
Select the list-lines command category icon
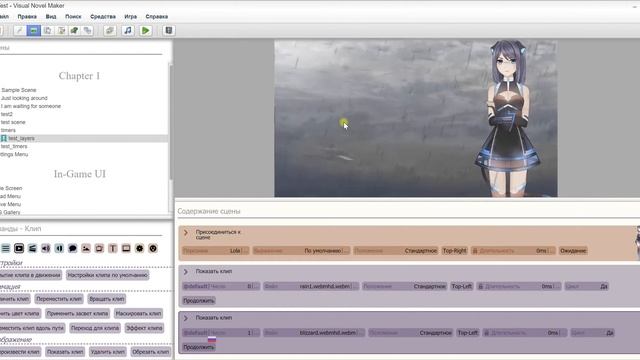click(x=6, y=248)
